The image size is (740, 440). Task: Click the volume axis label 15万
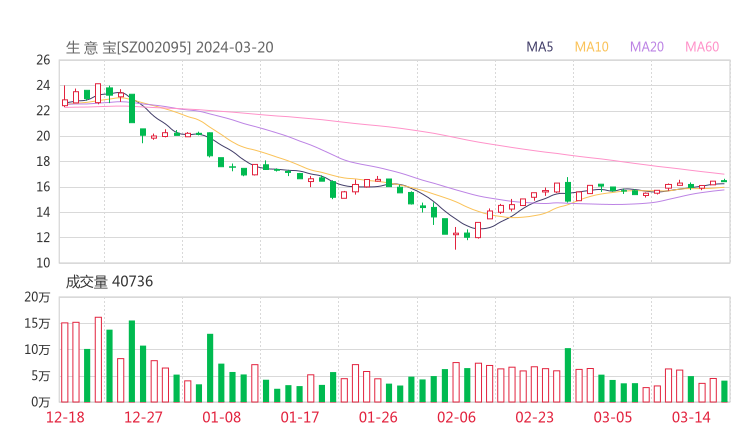click(x=37, y=324)
